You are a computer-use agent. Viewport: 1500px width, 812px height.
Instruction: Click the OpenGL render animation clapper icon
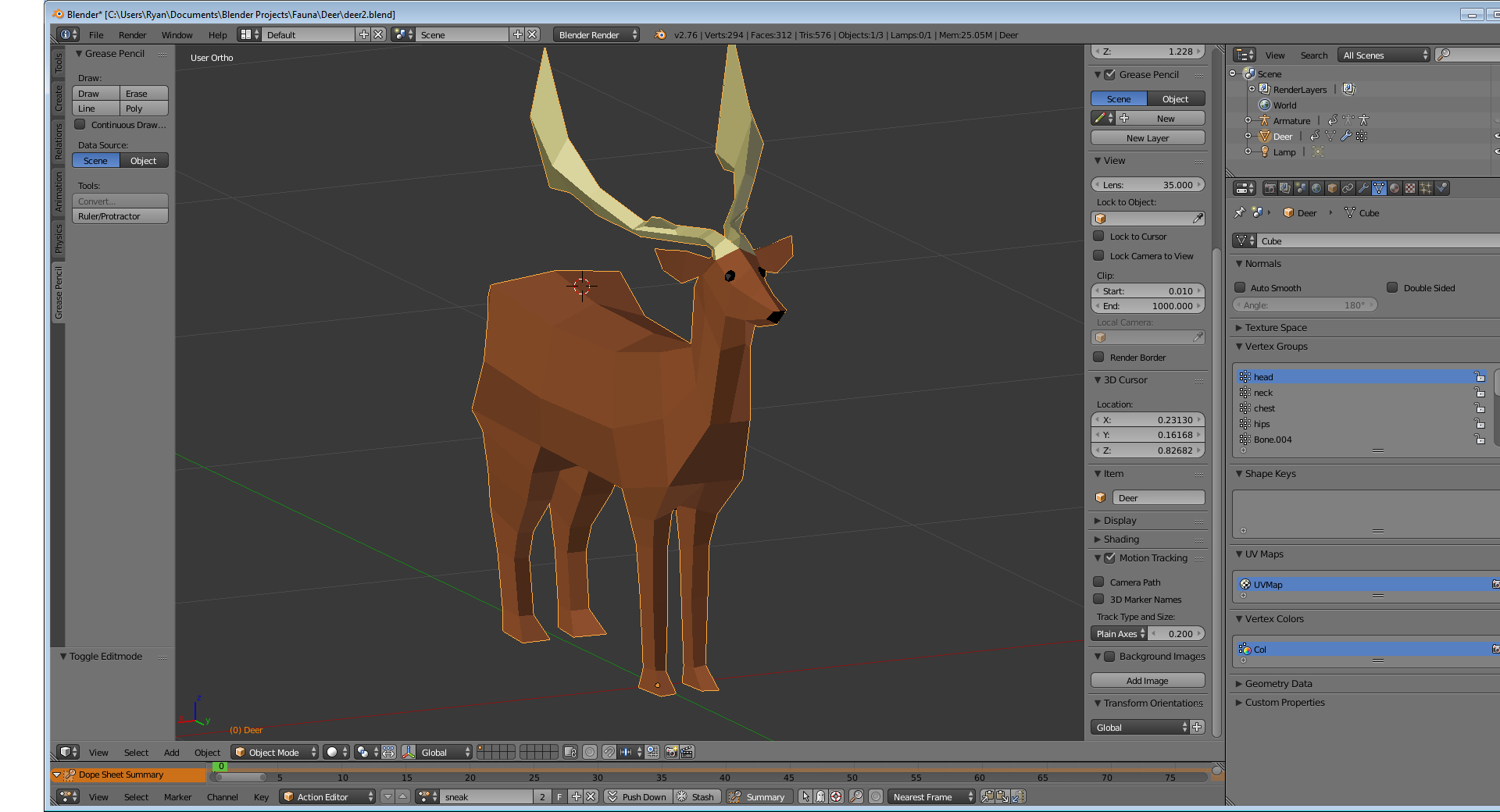[x=687, y=752]
